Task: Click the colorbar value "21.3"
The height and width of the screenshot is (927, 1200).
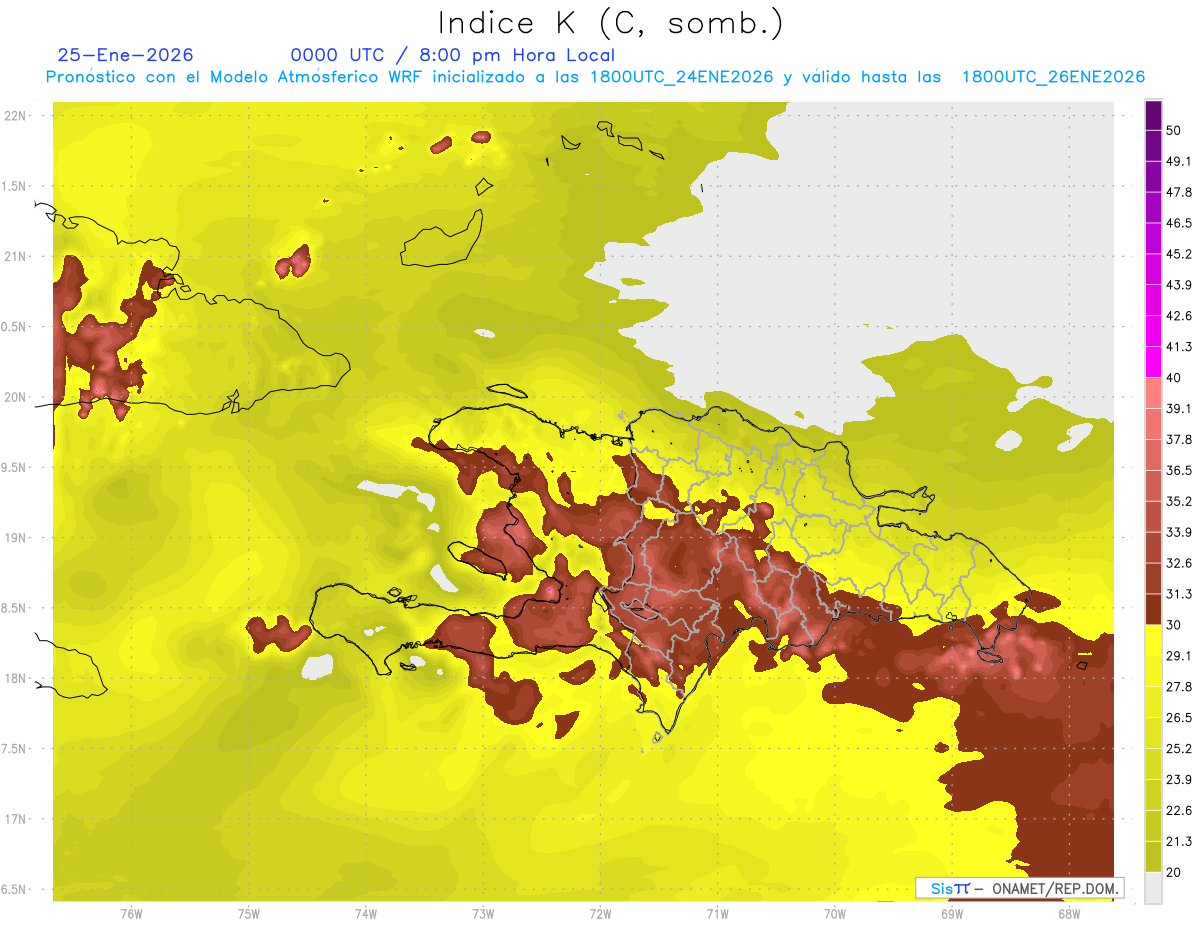Action: click(x=1179, y=842)
